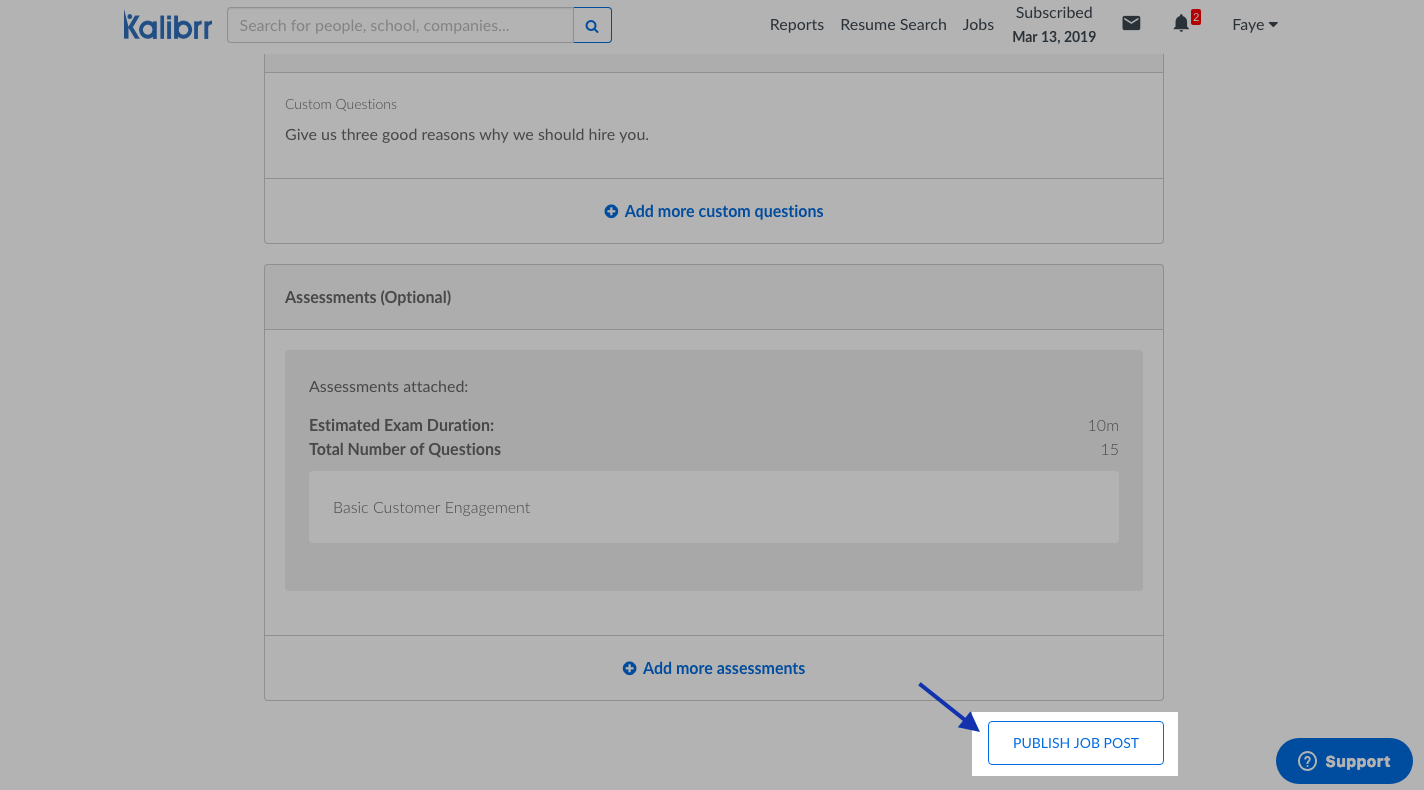The width and height of the screenshot is (1424, 790).
Task: Click plus icon beside Add more assessments
Action: [x=629, y=668]
